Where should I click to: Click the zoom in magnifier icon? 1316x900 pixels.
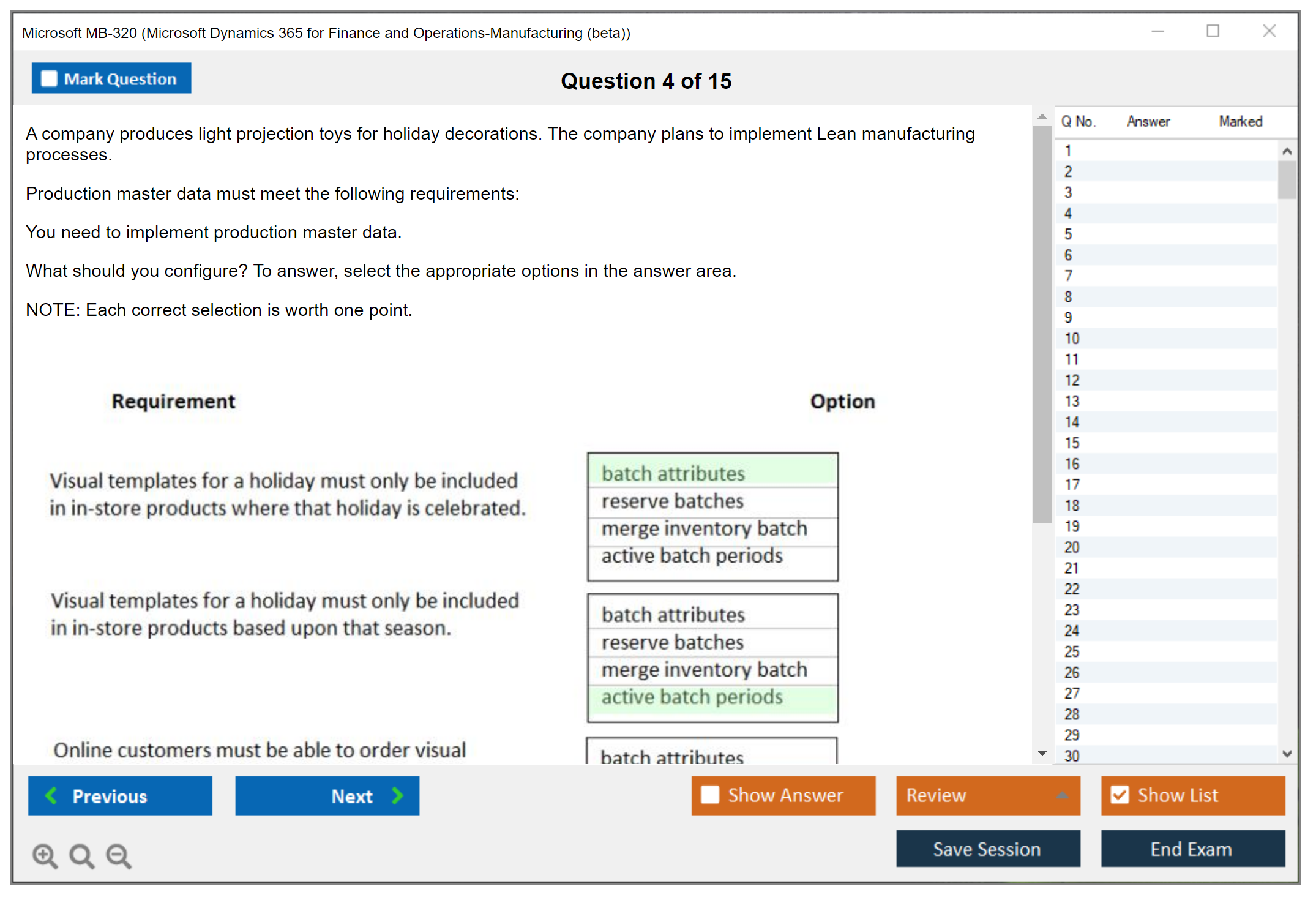click(x=45, y=855)
